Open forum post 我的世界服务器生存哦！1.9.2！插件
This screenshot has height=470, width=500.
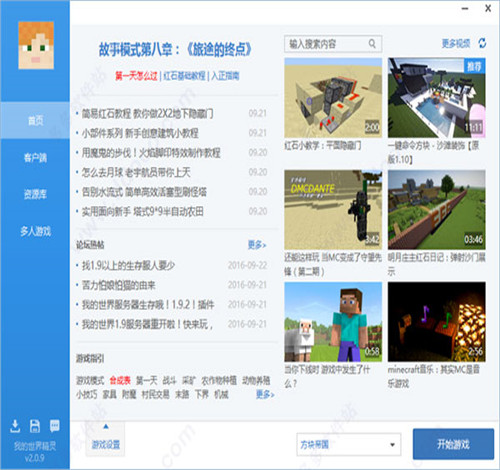[x=148, y=305]
